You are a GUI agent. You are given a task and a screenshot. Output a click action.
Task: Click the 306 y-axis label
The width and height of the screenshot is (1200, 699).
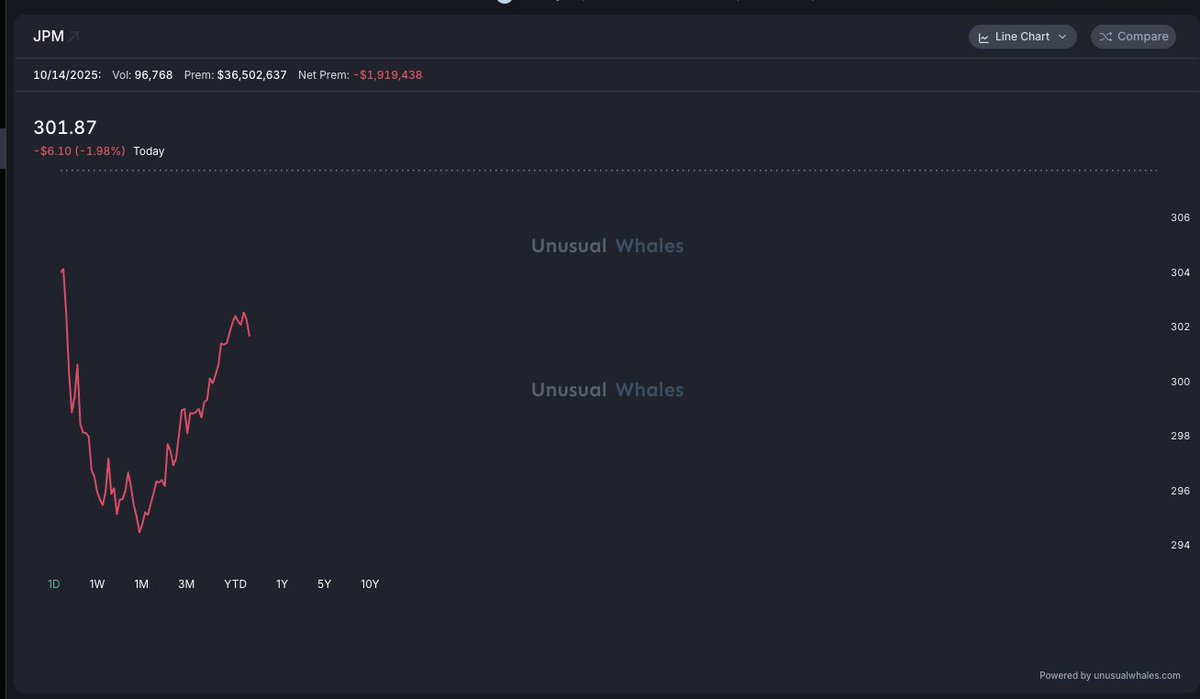1180,218
